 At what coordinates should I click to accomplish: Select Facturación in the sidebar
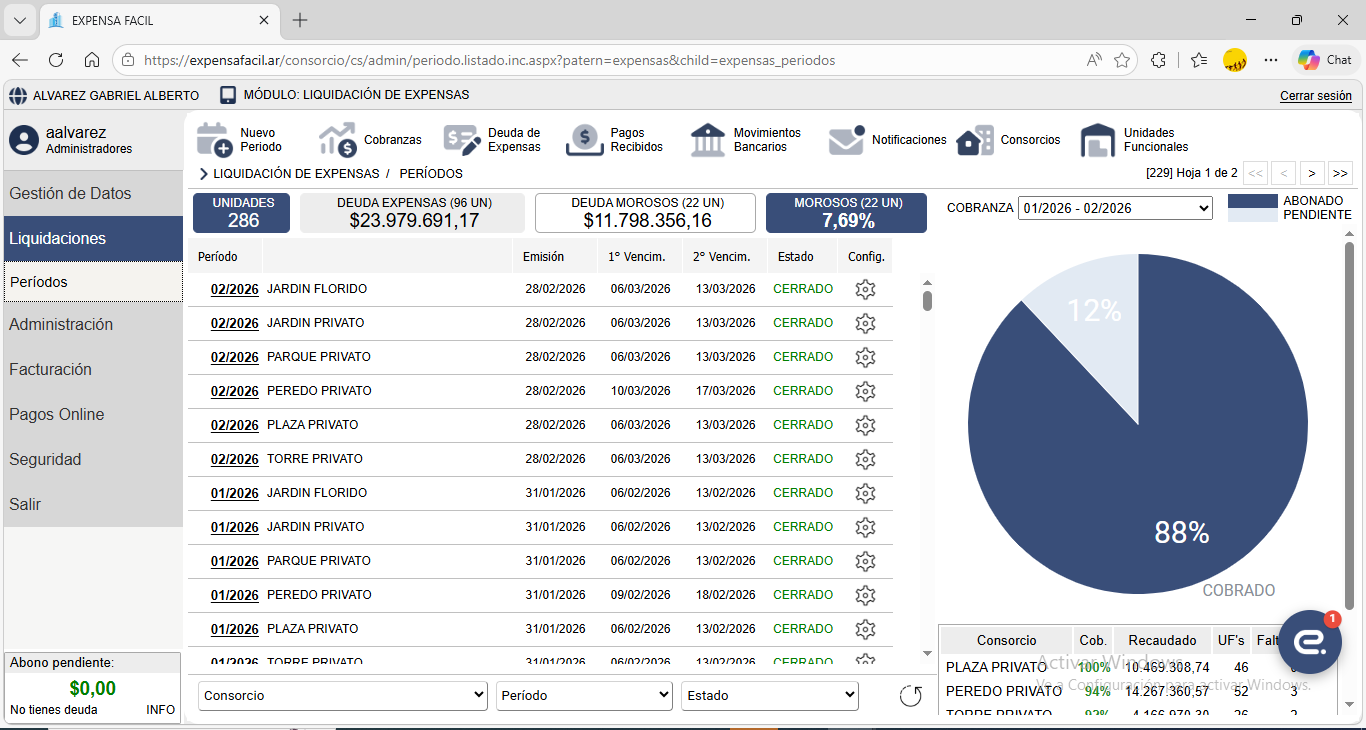click(92, 369)
